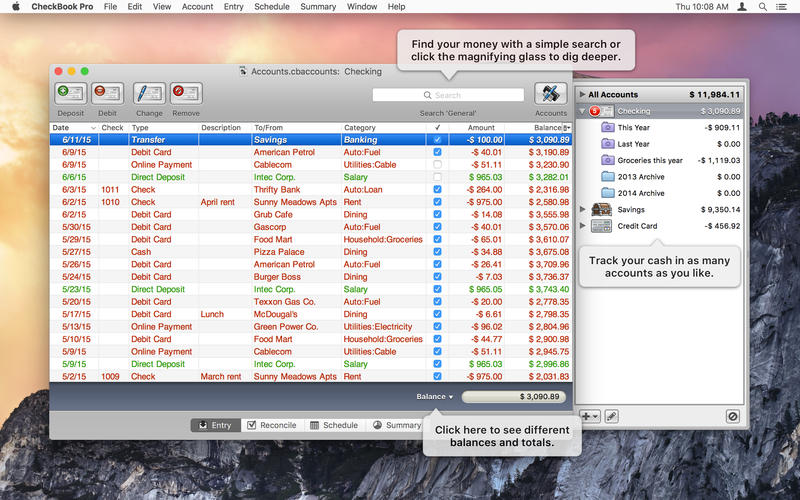Viewport: 800px width, 500px height.
Task: Open the Balance dropdown at bottom
Action: click(x=435, y=397)
